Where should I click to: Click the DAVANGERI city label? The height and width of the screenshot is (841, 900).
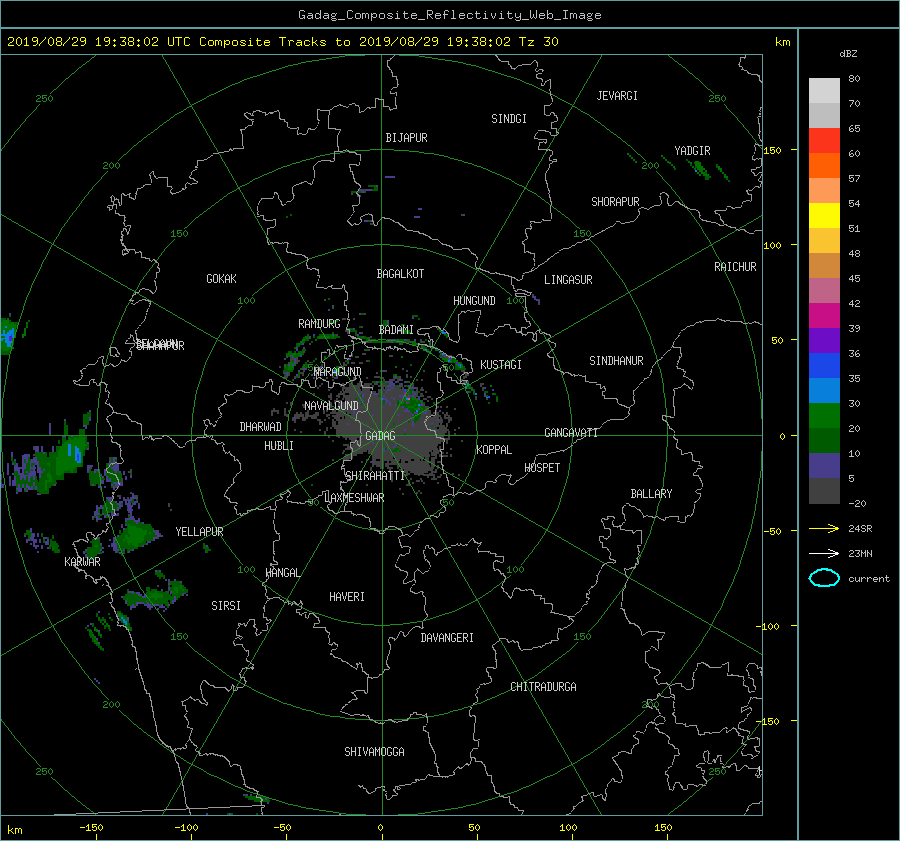pyautogui.click(x=447, y=638)
